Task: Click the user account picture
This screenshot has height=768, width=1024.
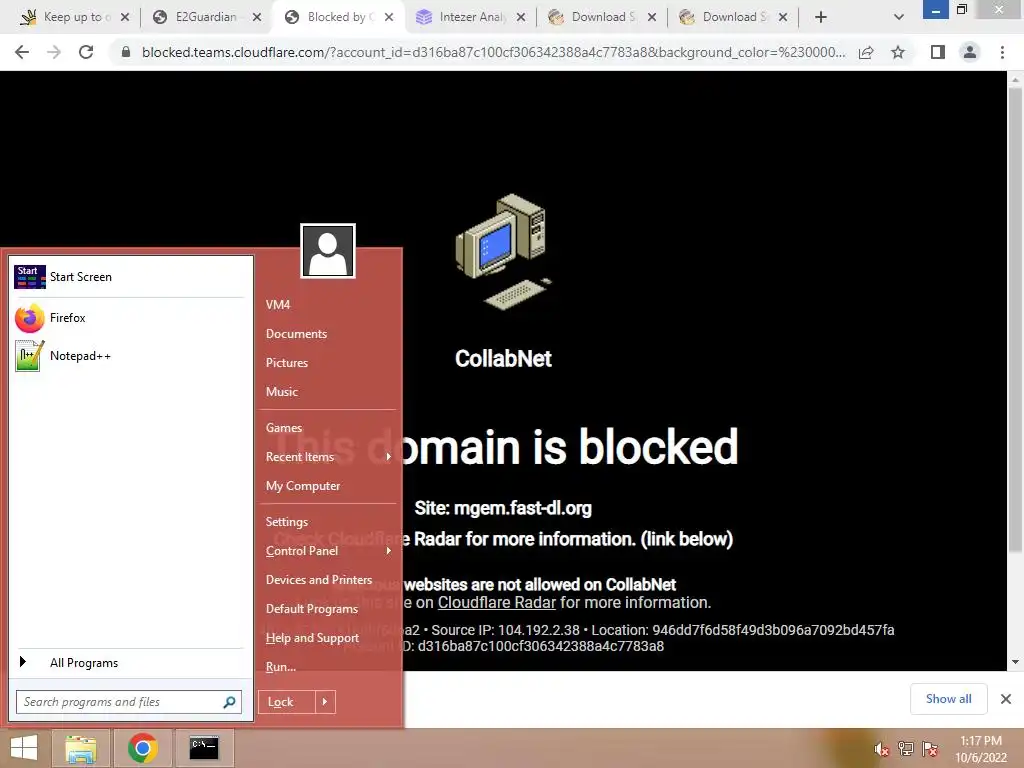Action: [x=328, y=251]
